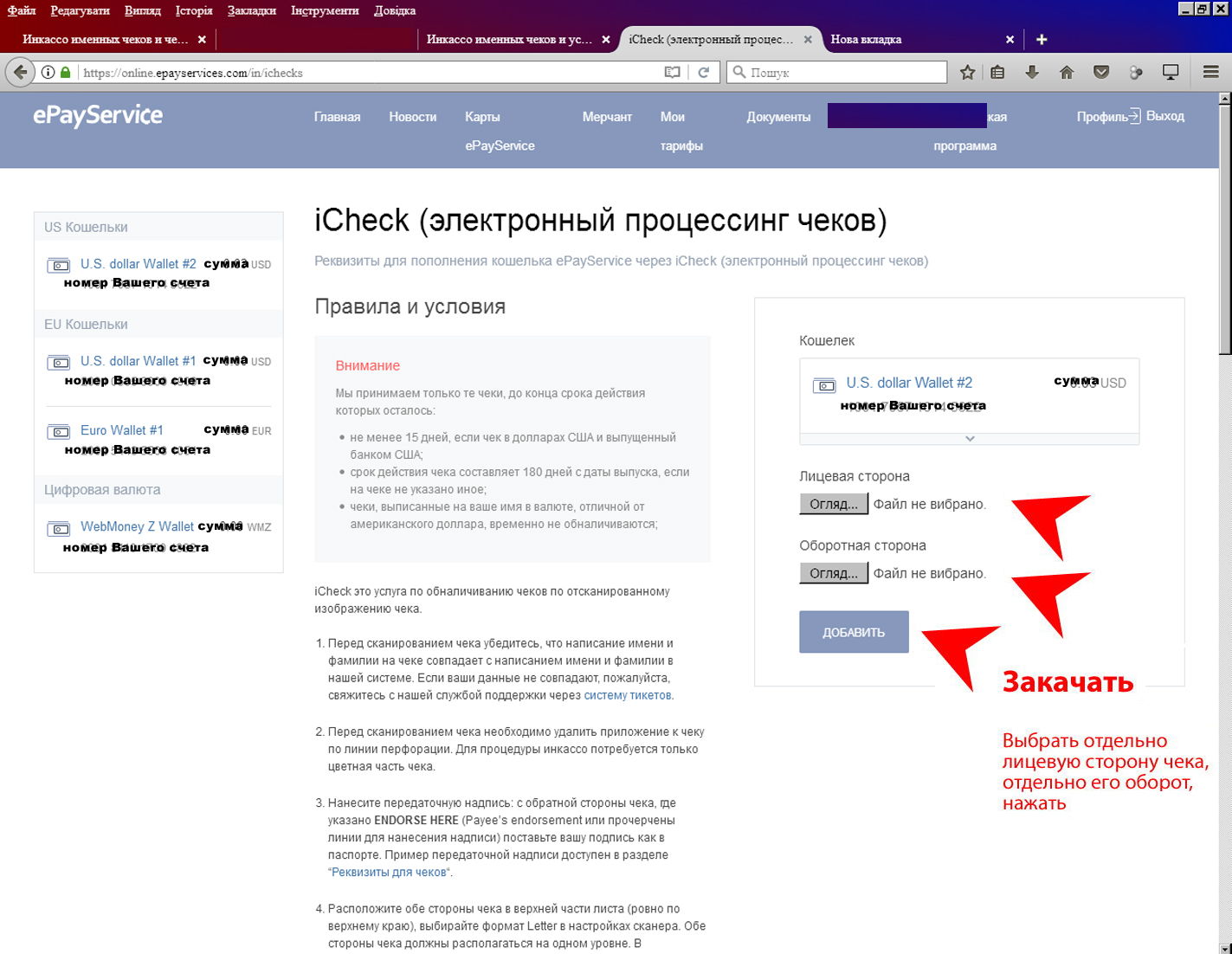Select Euro Wallet #1 in sidebar

(122, 430)
